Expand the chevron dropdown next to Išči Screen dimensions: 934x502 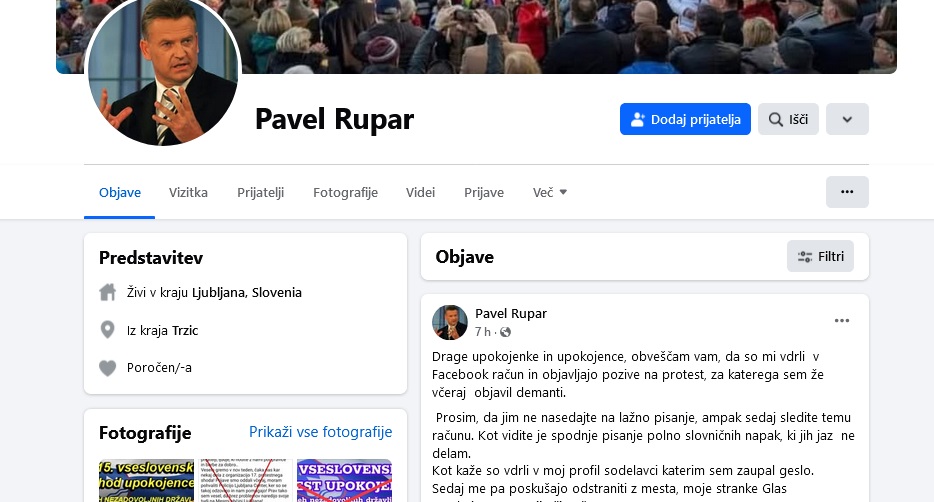click(847, 119)
